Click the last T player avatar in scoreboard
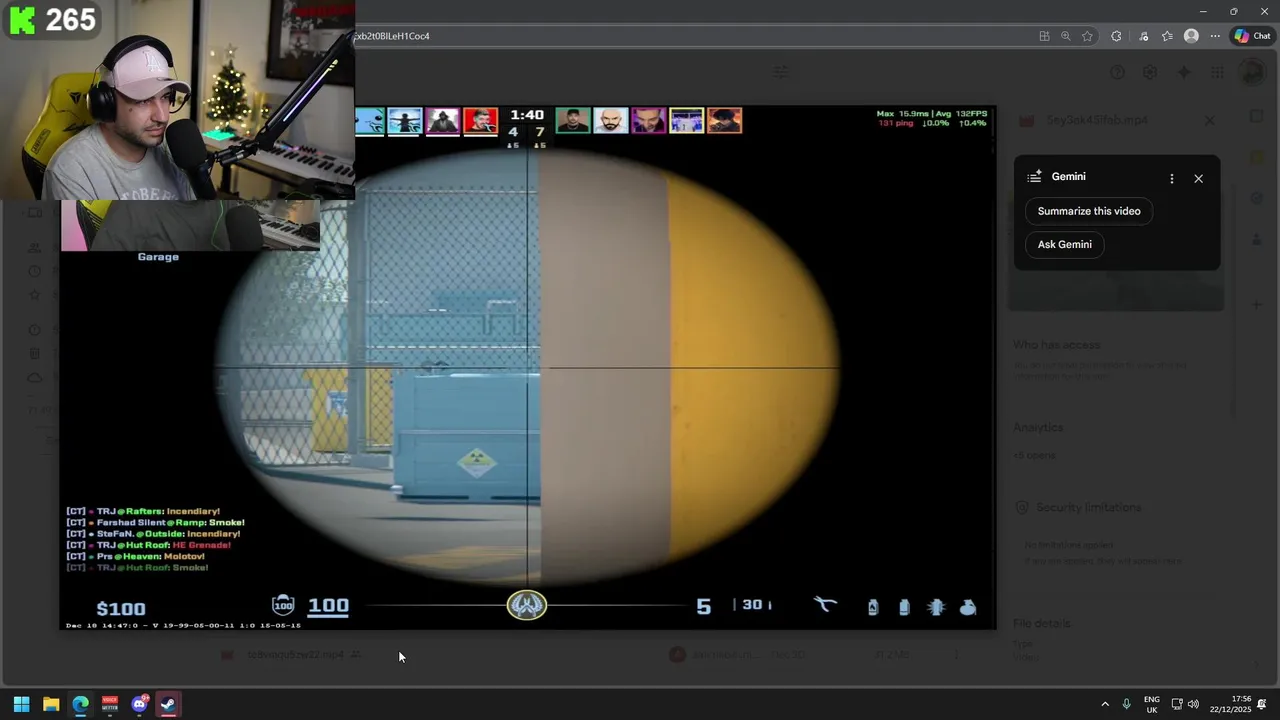 [x=725, y=121]
